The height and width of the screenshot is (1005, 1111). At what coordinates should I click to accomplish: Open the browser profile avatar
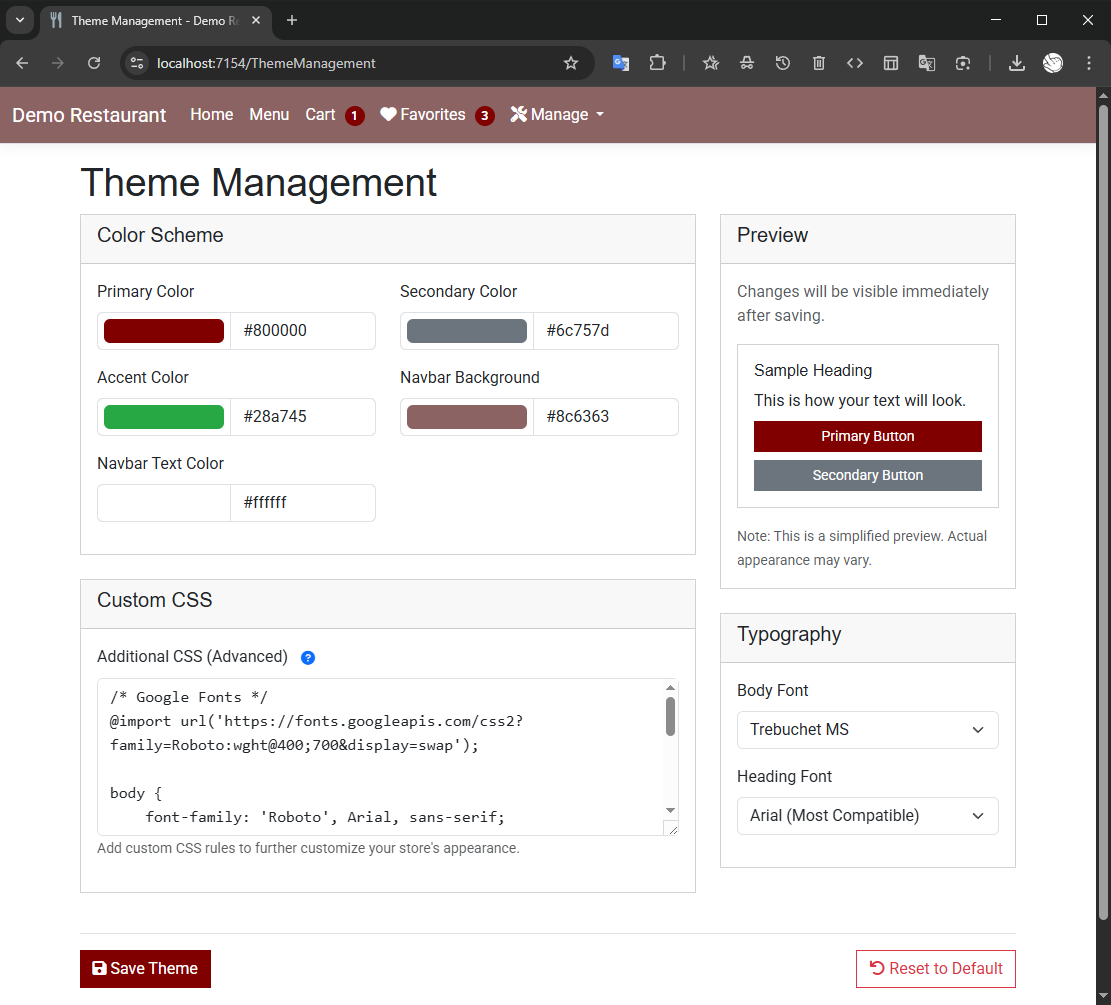[x=1053, y=63]
